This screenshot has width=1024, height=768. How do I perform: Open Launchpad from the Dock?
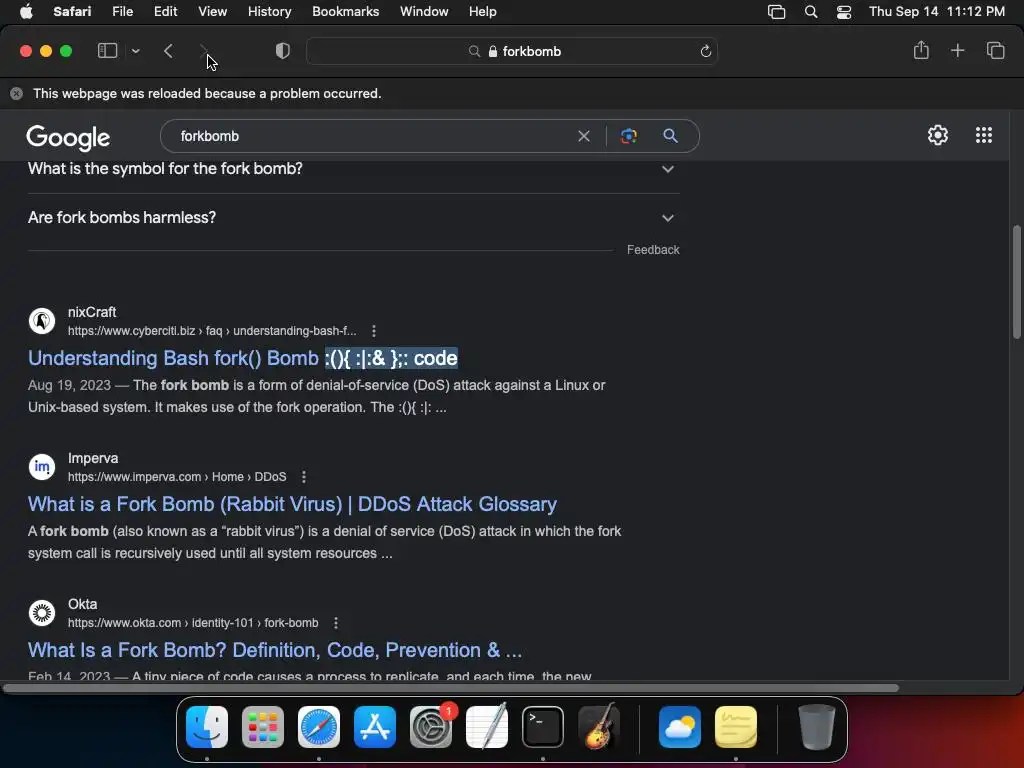tap(263, 727)
